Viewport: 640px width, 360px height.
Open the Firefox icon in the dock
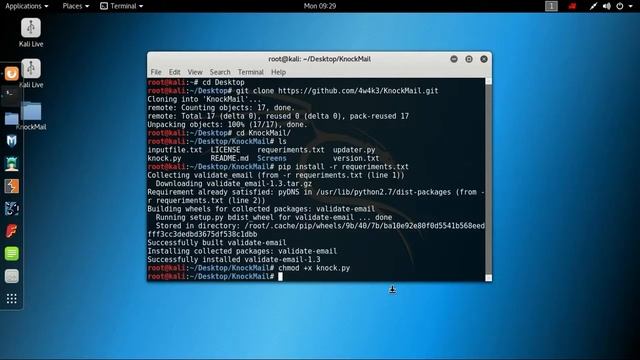click(x=11, y=74)
